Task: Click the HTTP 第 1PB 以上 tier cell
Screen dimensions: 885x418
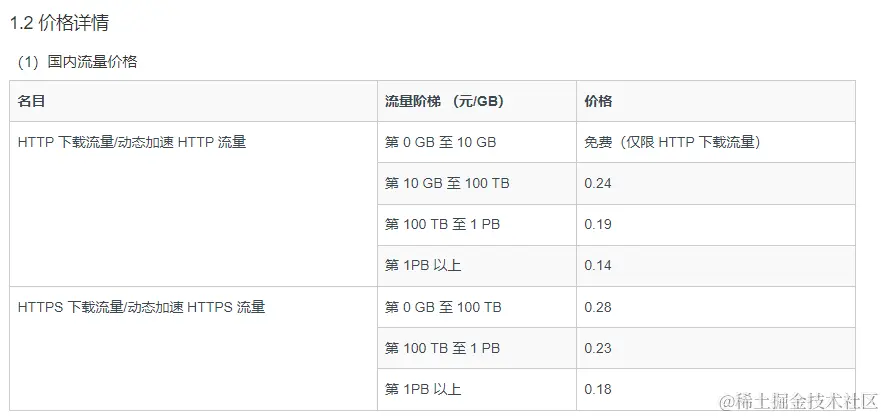Action: 477,266
